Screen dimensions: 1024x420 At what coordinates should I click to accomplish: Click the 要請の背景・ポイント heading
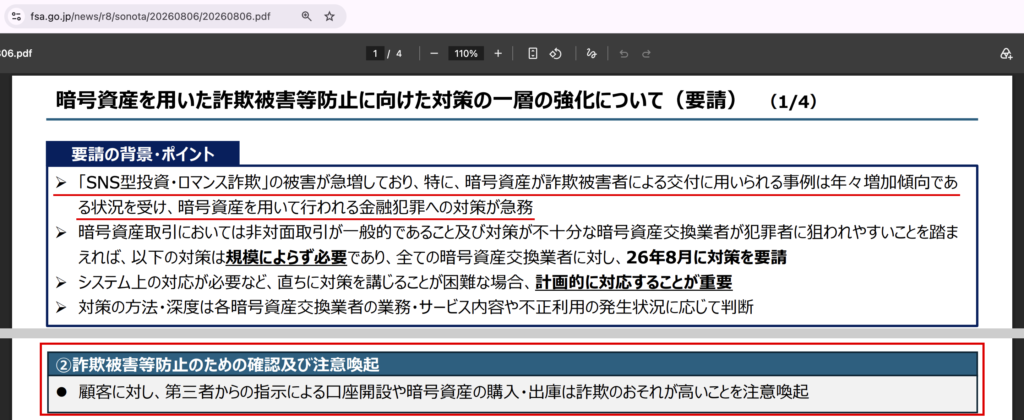(143, 154)
